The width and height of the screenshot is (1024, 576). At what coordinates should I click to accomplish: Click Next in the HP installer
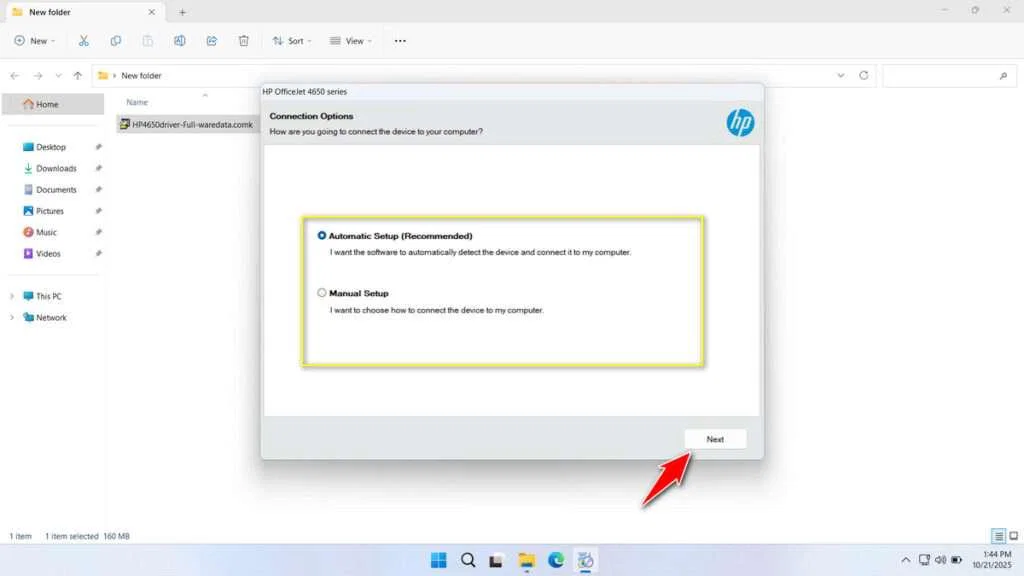715,439
